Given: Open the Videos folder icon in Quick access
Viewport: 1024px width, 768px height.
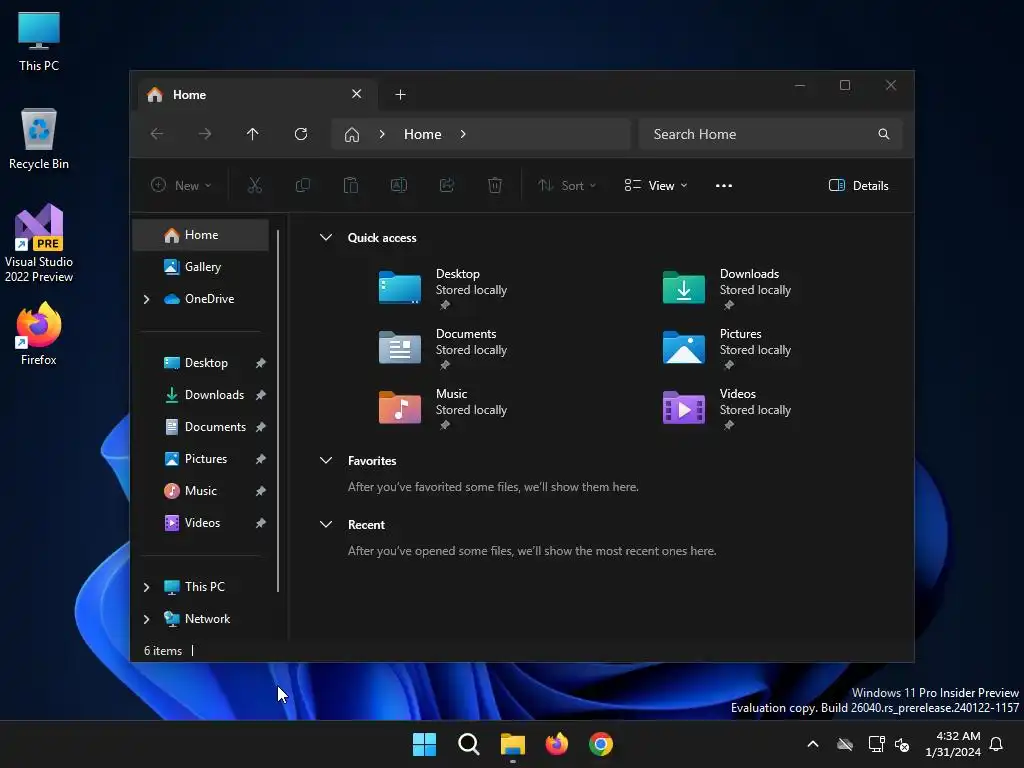Looking at the screenshot, I should [684, 408].
